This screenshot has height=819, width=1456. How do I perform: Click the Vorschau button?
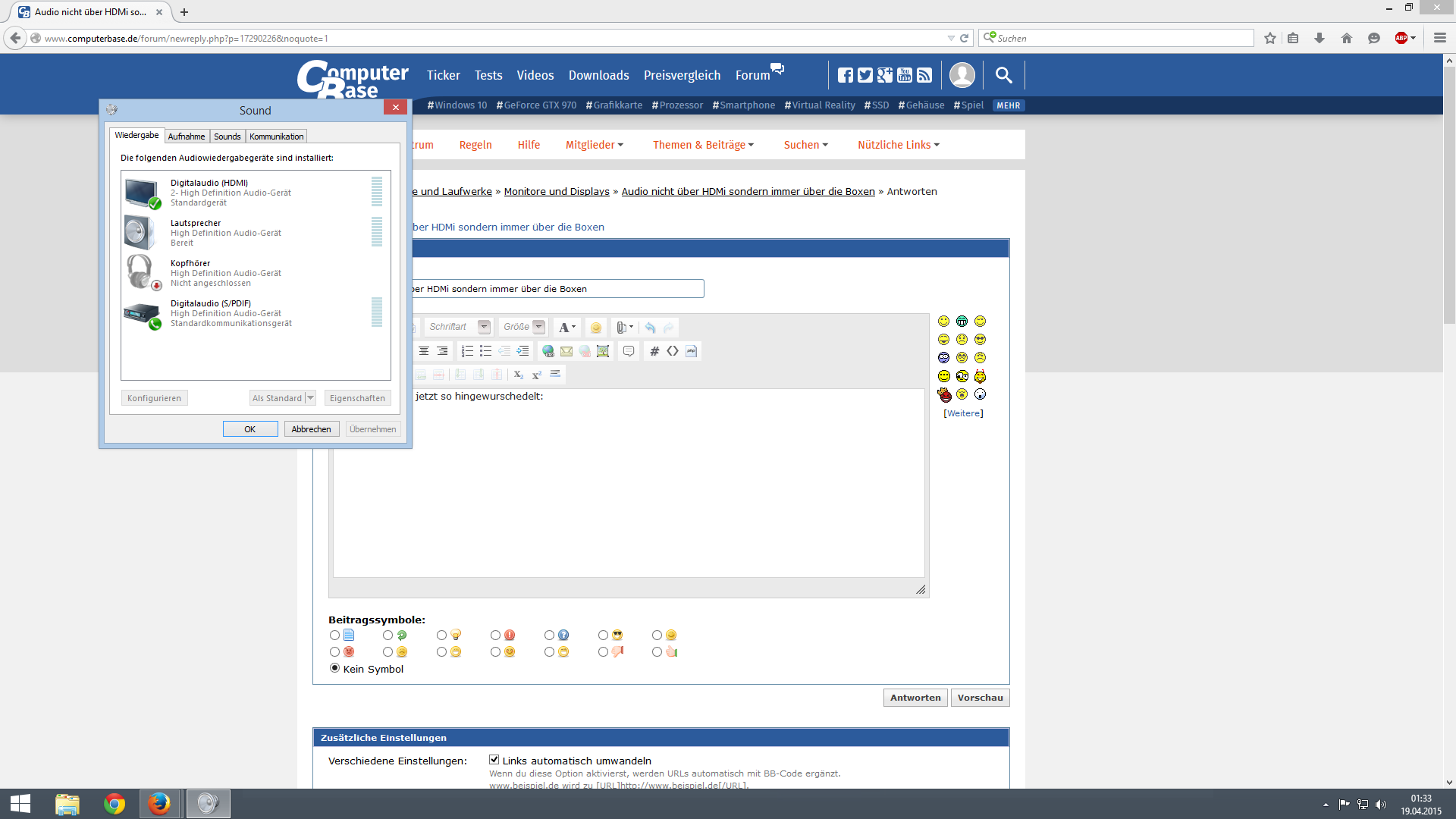pyautogui.click(x=980, y=698)
